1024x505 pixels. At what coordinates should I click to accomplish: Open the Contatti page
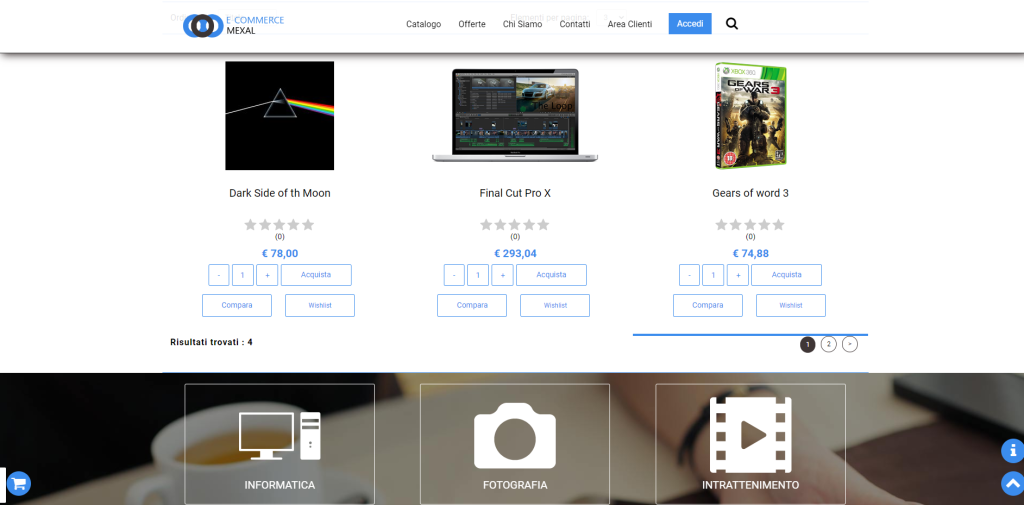pos(575,24)
